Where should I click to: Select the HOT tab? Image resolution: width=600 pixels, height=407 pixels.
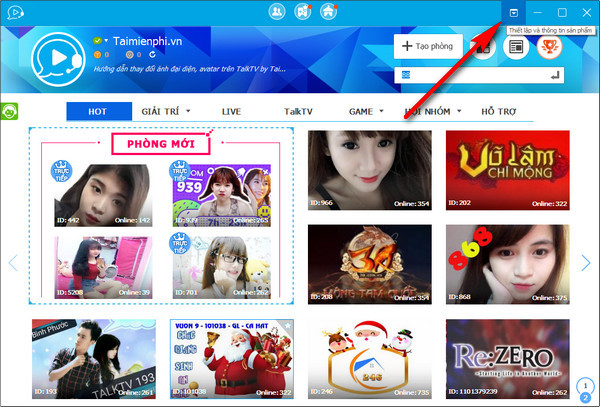tap(99, 111)
